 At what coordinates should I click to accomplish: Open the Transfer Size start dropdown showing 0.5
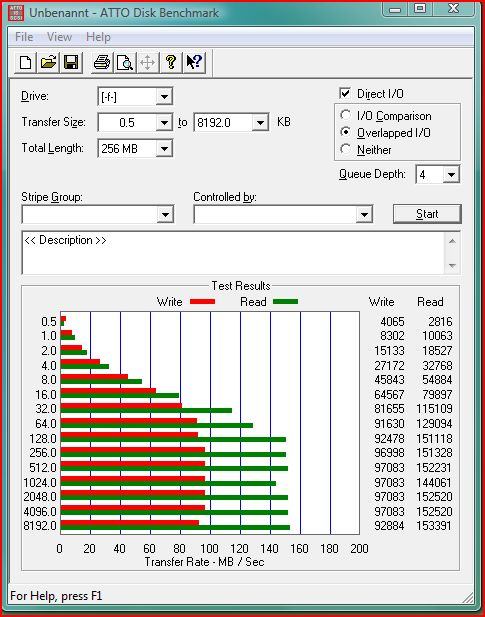tap(164, 123)
